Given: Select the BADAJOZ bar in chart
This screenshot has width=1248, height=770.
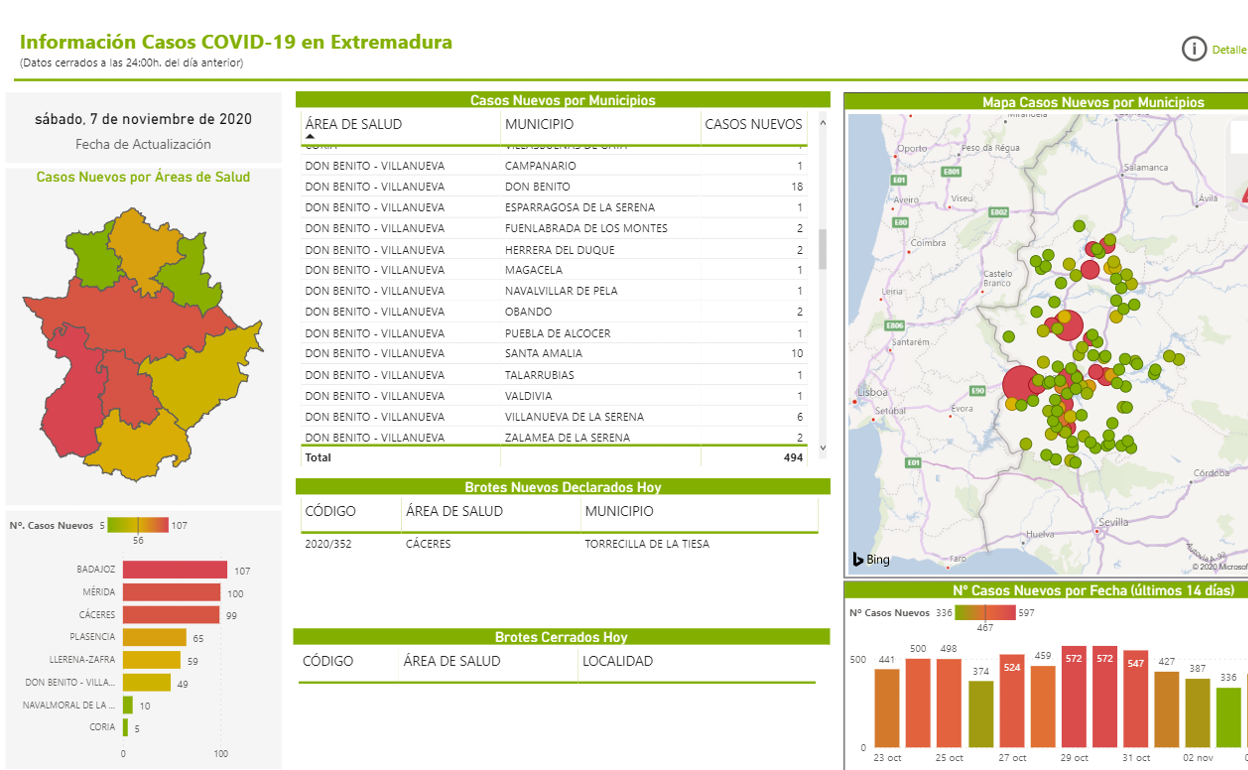Looking at the screenshot, I should [x=175, y=570].
